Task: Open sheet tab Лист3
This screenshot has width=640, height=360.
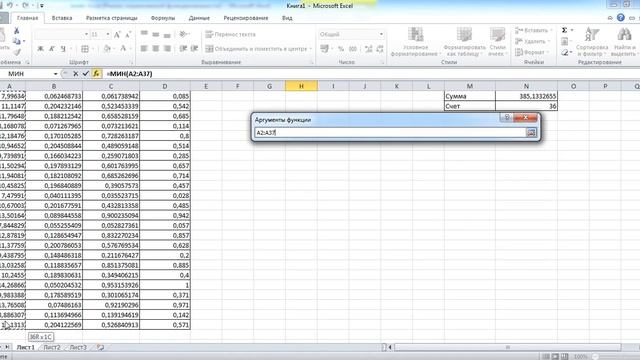Action: click(78, 347)
